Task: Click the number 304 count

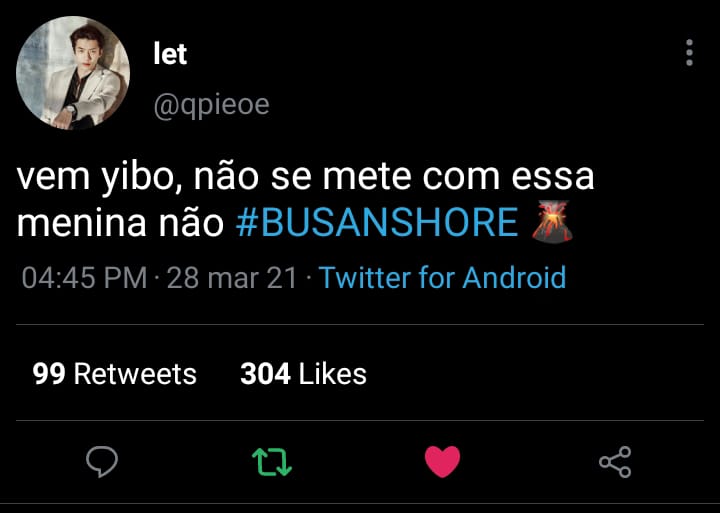Action: point(265,374)
